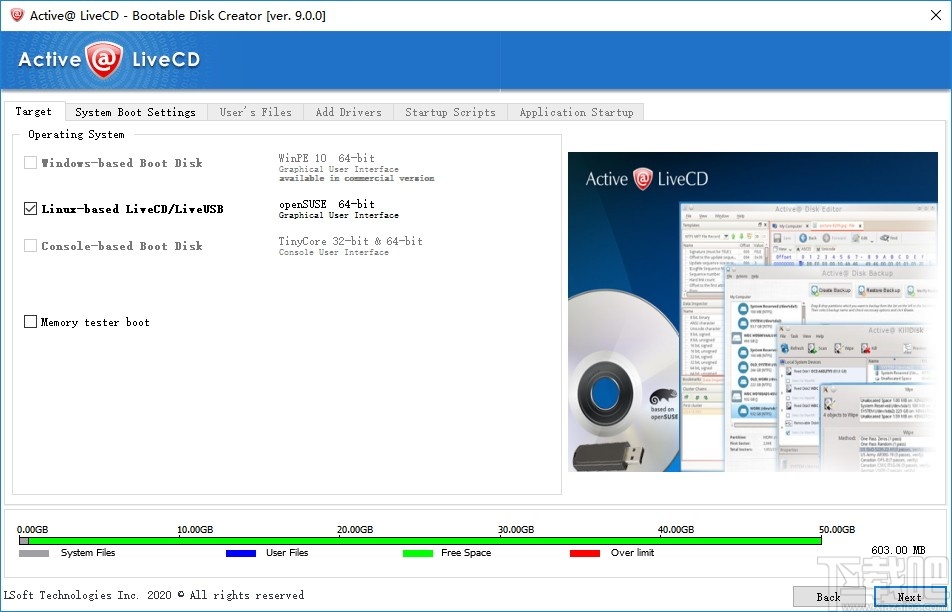This screenshot has width=952, height=612.
Task: Click the Active@ LiveCD title bar icon
Action: click(16, 15)
